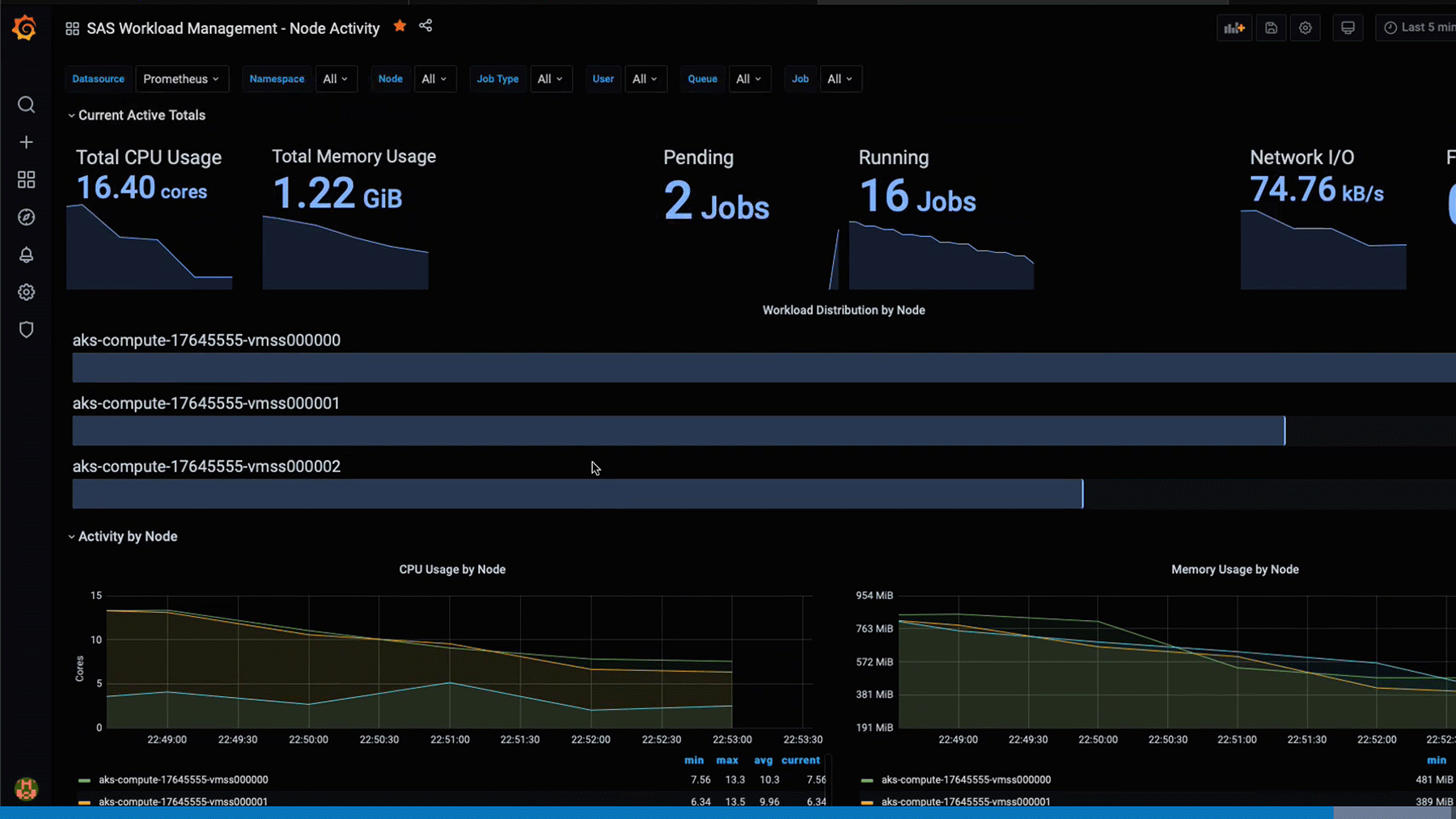Click the Total CPU Usage panel title
Viewport: 1456px width, 819px height.
point(149,158)
